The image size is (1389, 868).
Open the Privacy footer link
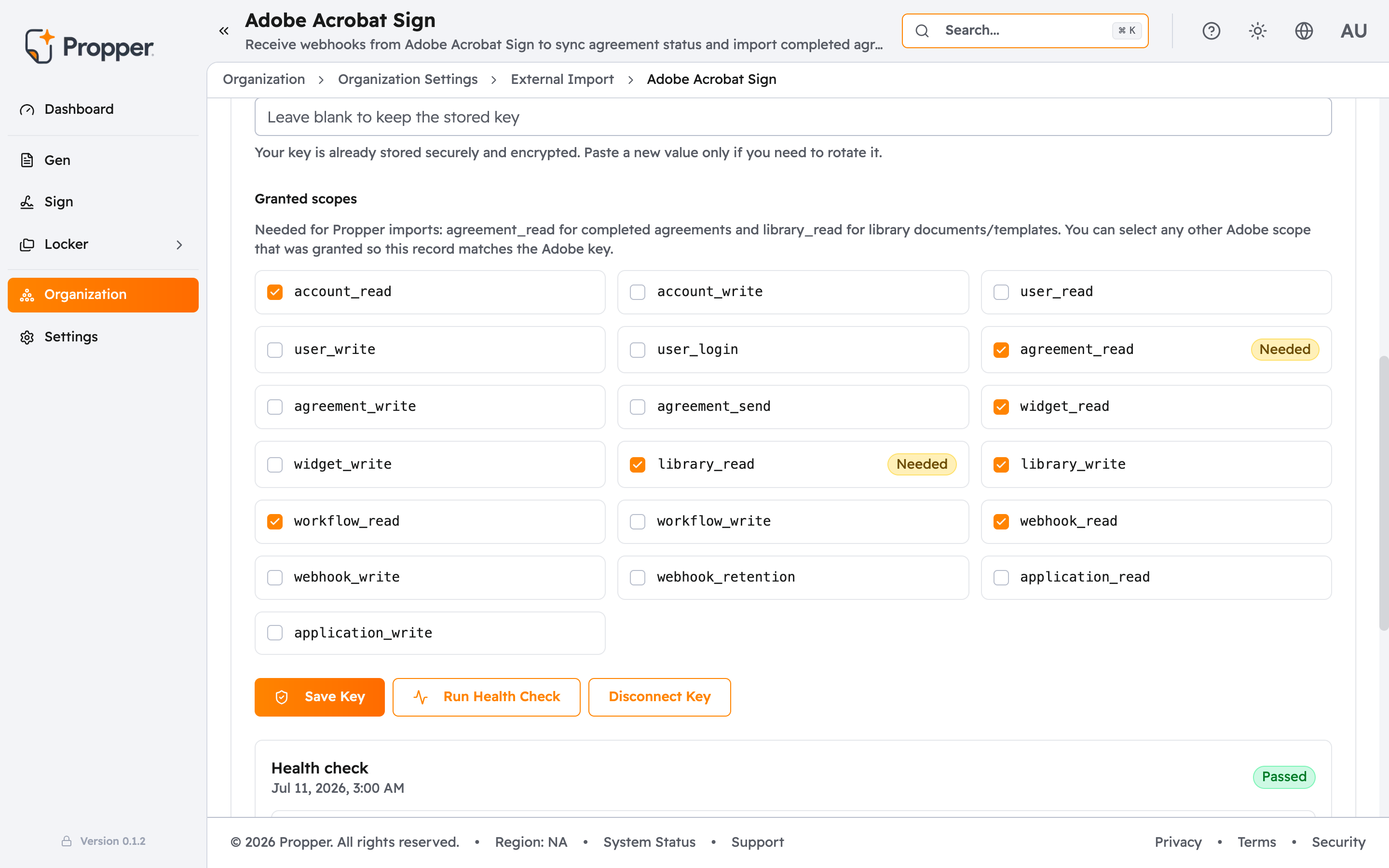click(1178, 842)
